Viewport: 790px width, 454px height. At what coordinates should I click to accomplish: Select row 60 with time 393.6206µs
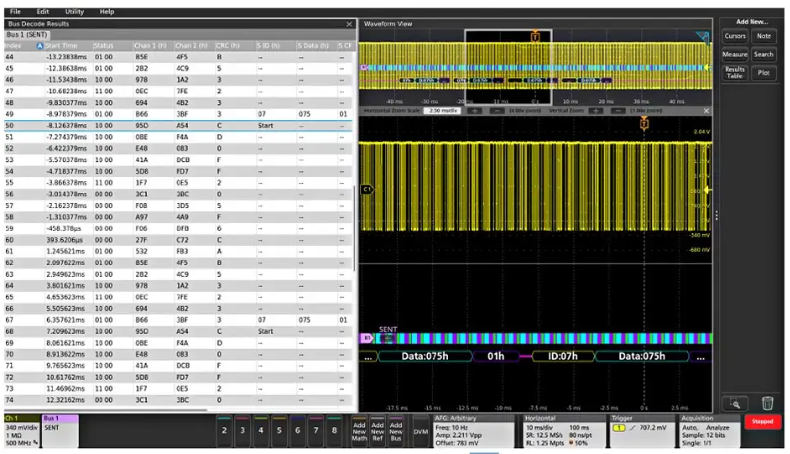pos(178,240)
